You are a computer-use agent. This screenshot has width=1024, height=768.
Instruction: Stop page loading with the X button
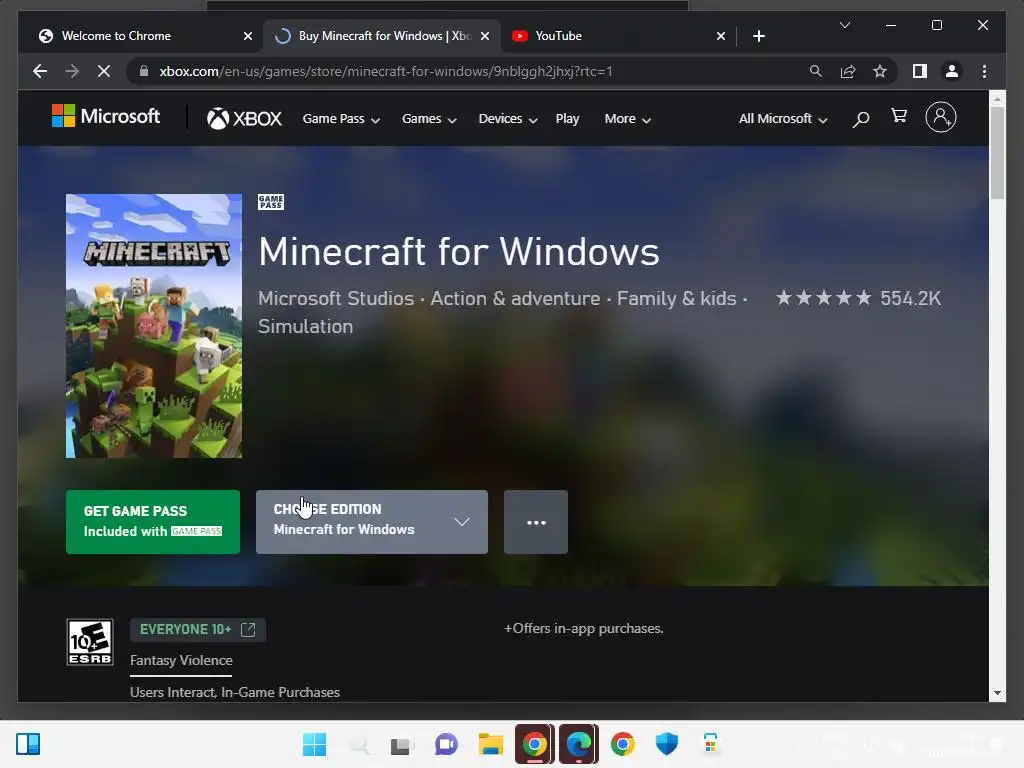pyautogui.click(x=104, y=71)
